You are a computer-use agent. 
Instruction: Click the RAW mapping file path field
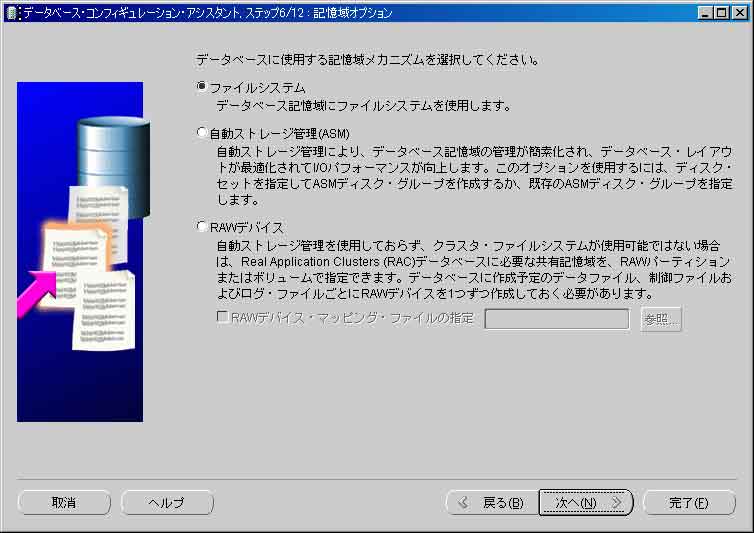556,319
